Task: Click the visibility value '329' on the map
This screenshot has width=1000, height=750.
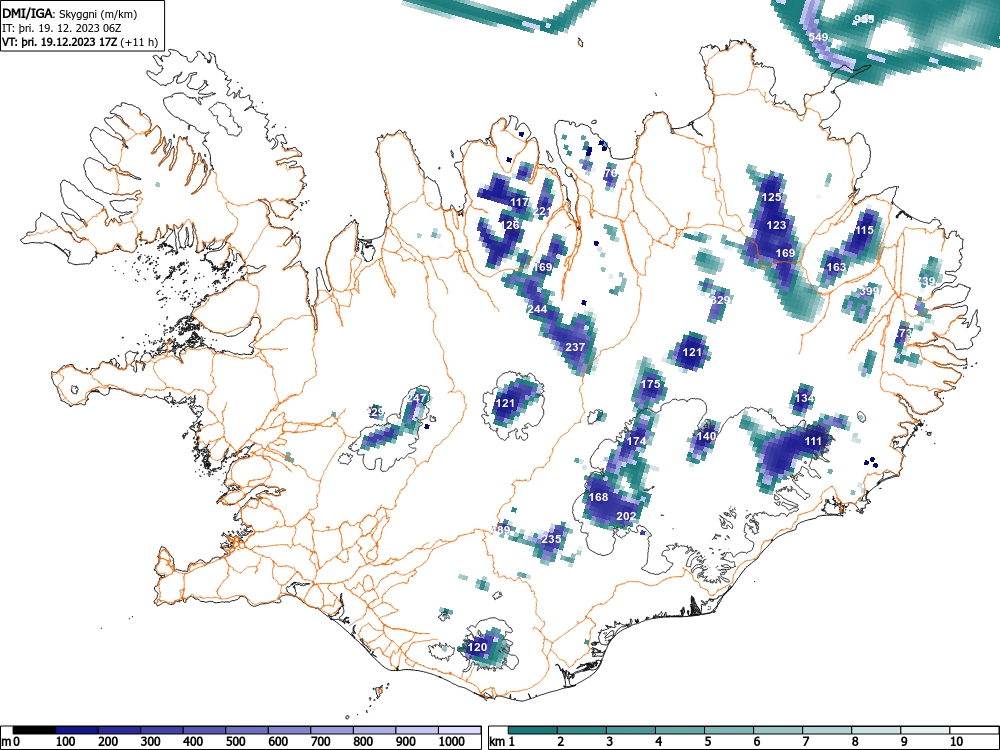Action: (x=720, y=300)
